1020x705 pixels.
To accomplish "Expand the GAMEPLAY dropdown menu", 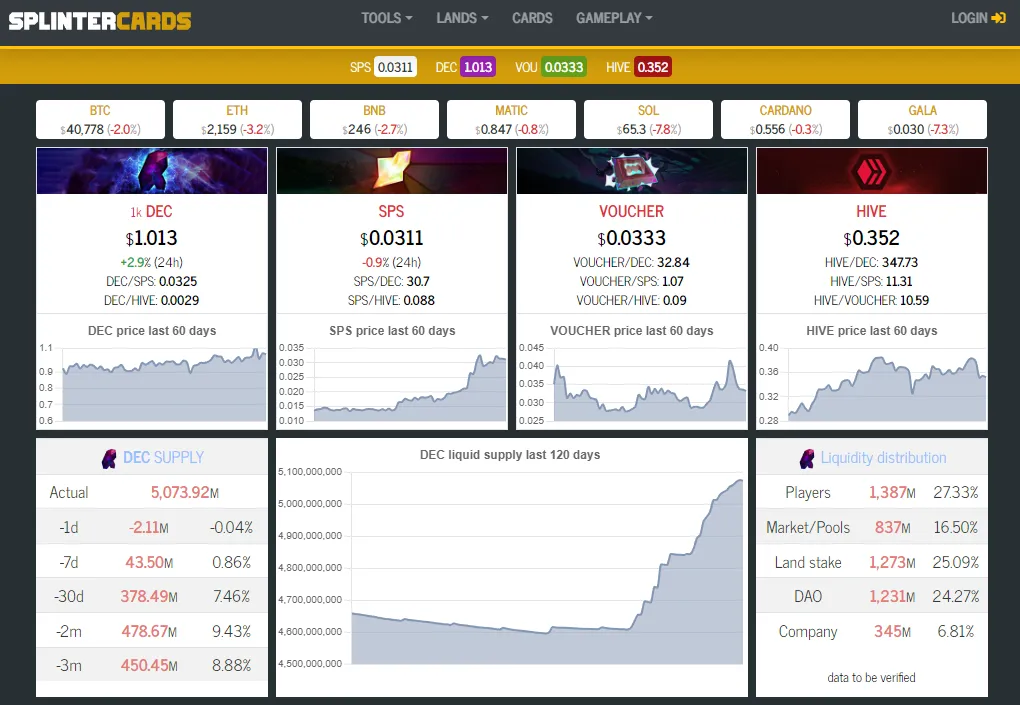I will click(x=613, y=18).
